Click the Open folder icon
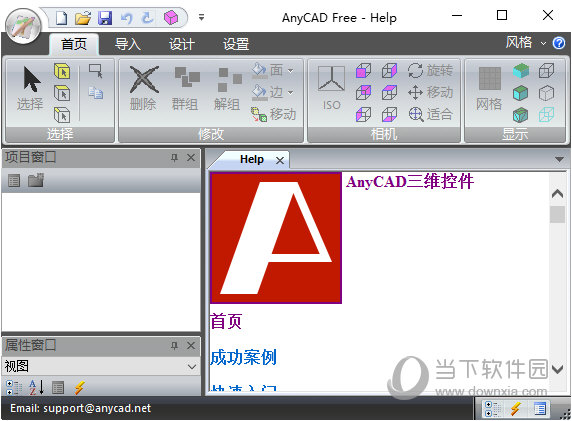This screenshot has height=421, width=572. pos(83,18)
